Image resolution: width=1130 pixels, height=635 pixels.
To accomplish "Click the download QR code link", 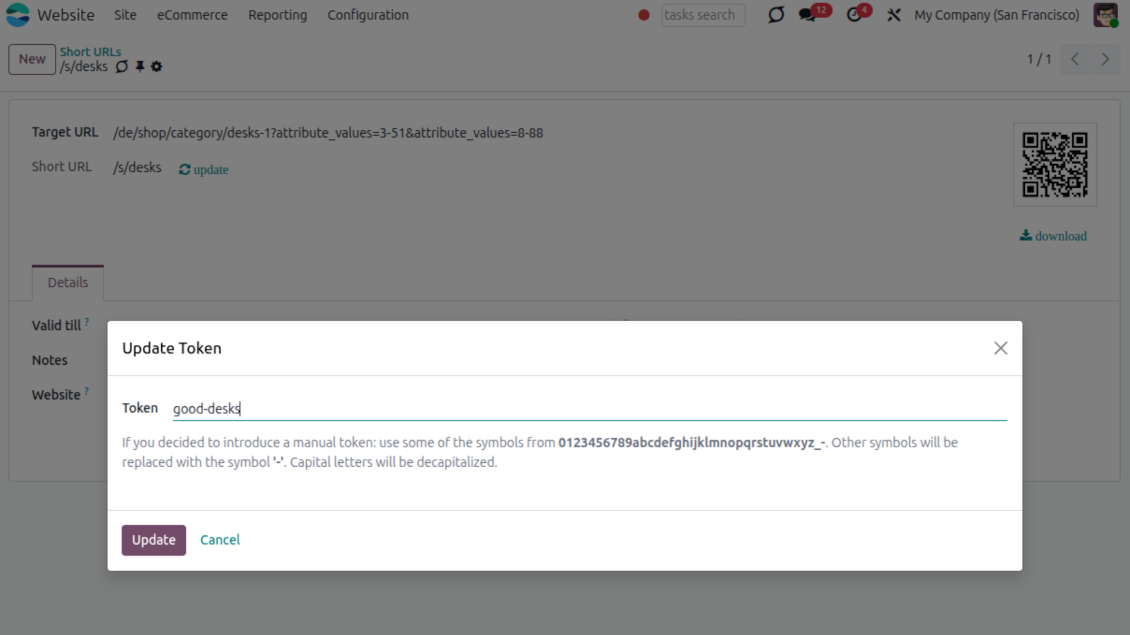I will pos(1053,236).
